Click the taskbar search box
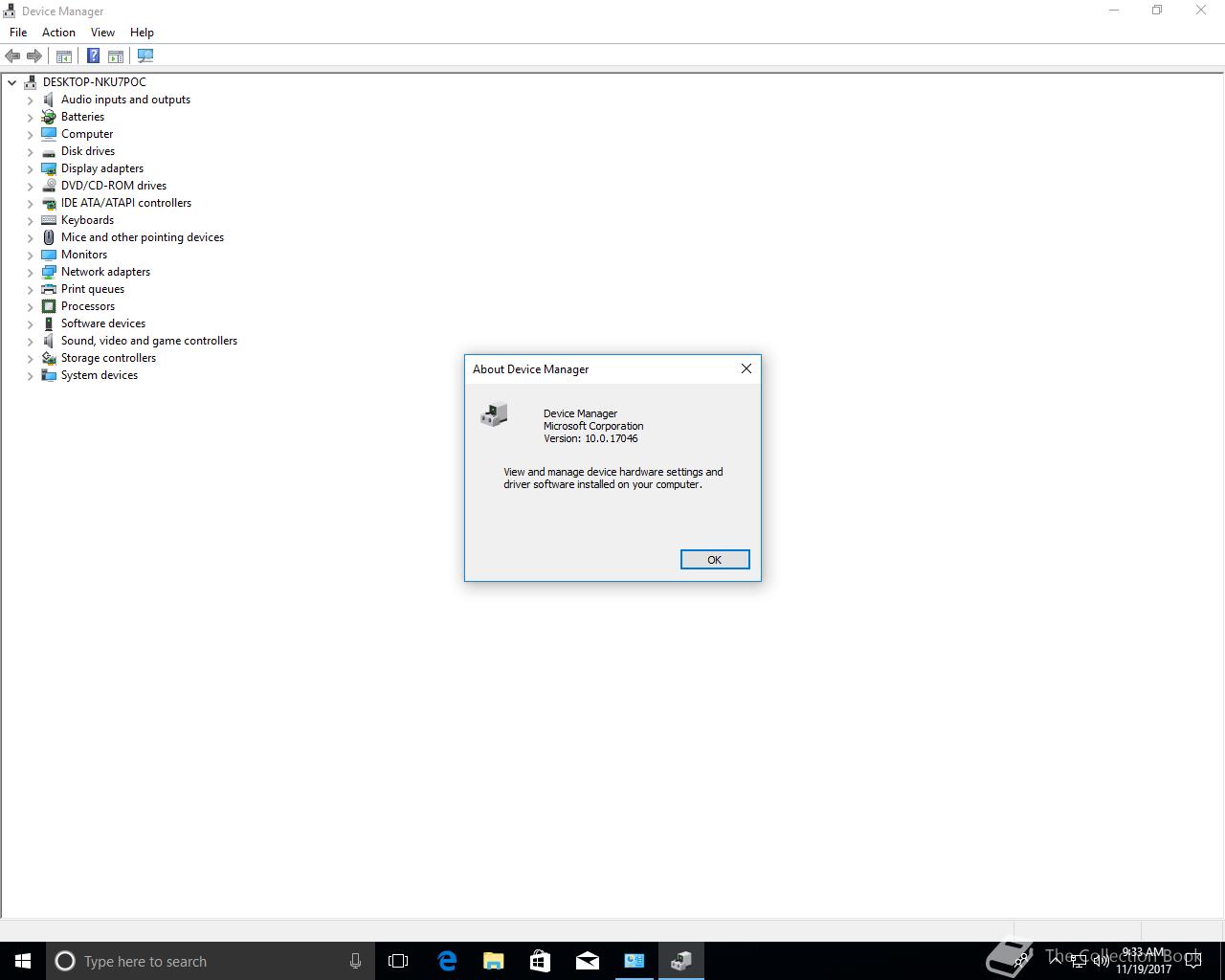The height and width of the screenshot is (980, 1225). click(209, 961)
